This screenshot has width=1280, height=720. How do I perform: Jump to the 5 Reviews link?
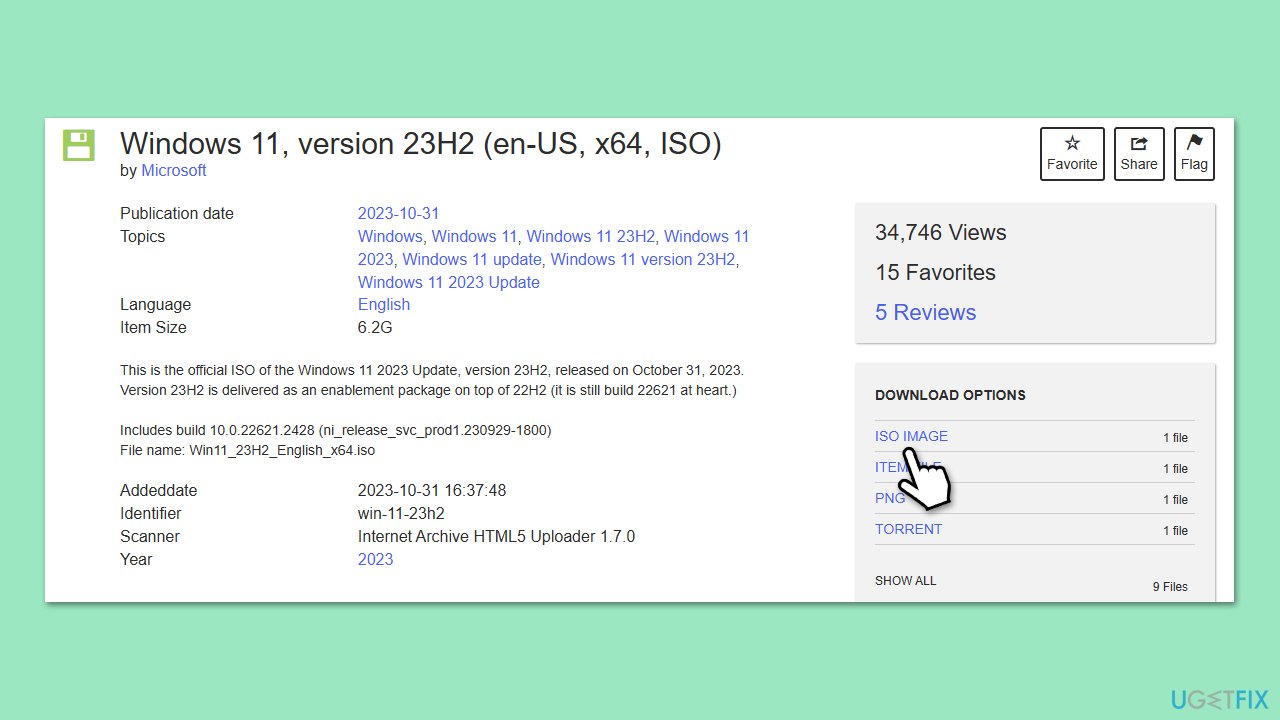(x=925, y=312)
